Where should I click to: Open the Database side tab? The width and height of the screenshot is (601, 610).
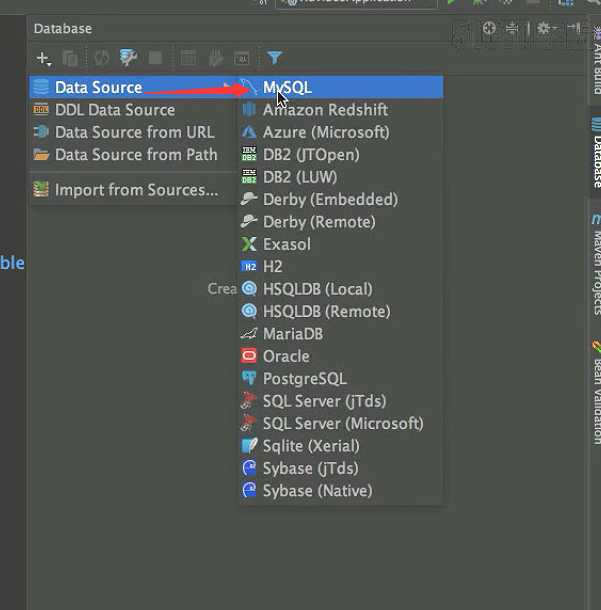[596, 154]
